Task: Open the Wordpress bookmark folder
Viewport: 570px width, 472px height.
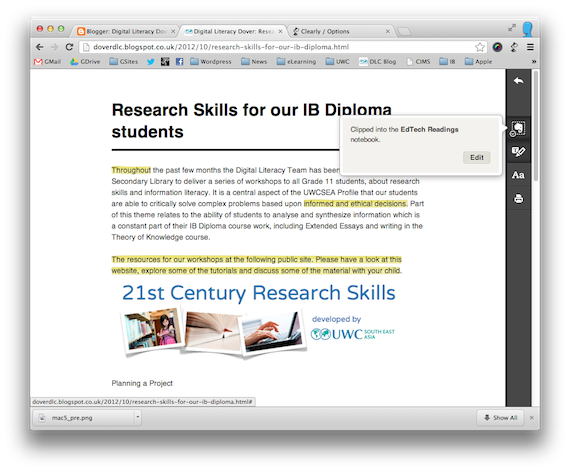Action: click(211, 62)
